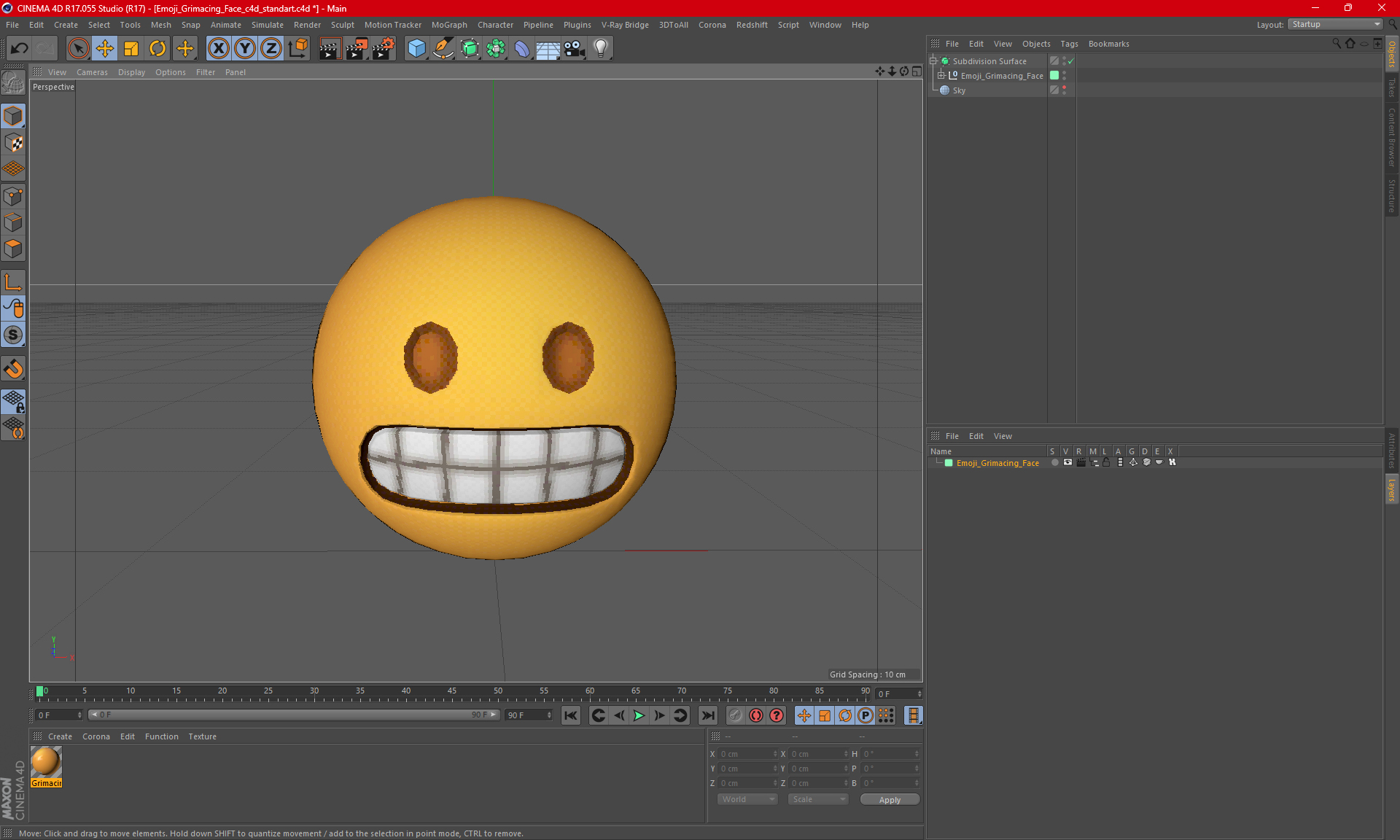
Task: Open viewport Cameras menu
Action: [x=92, y=72]
